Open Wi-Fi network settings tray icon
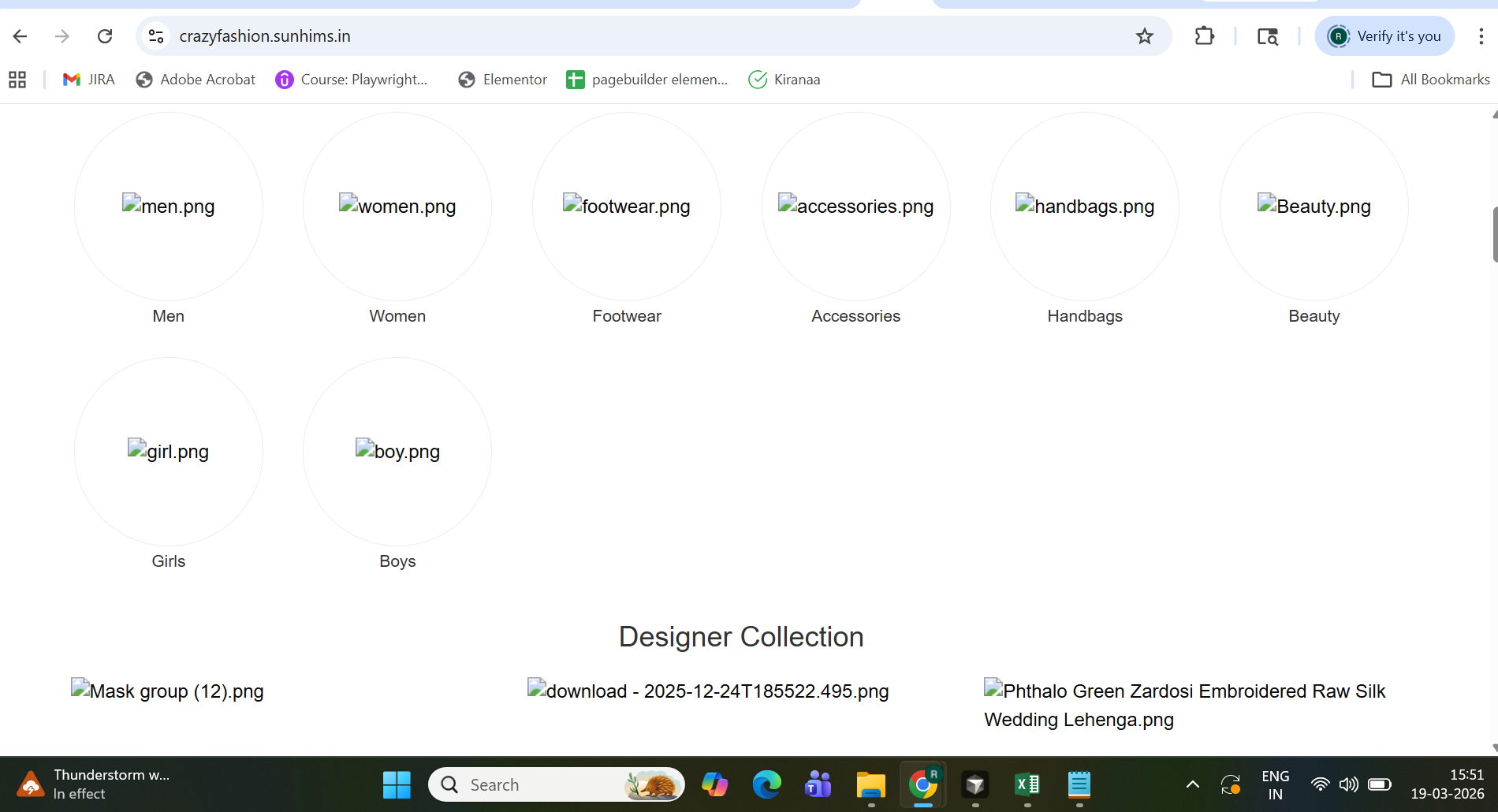Image resolution: width=1498 pixels, height=812 pixels. pos(1320,784)
